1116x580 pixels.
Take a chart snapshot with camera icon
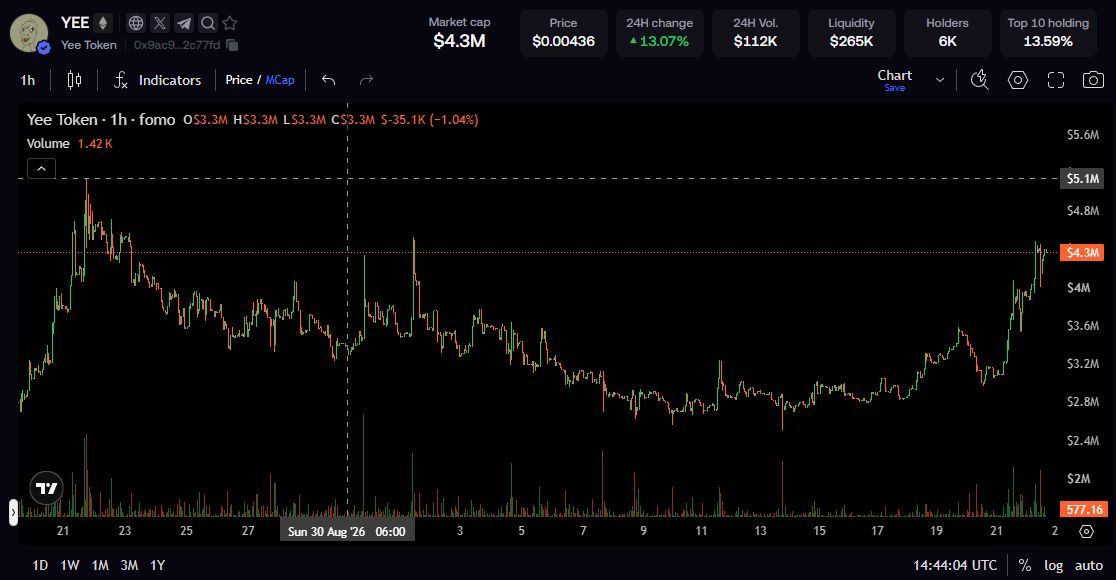[1093, 80]
